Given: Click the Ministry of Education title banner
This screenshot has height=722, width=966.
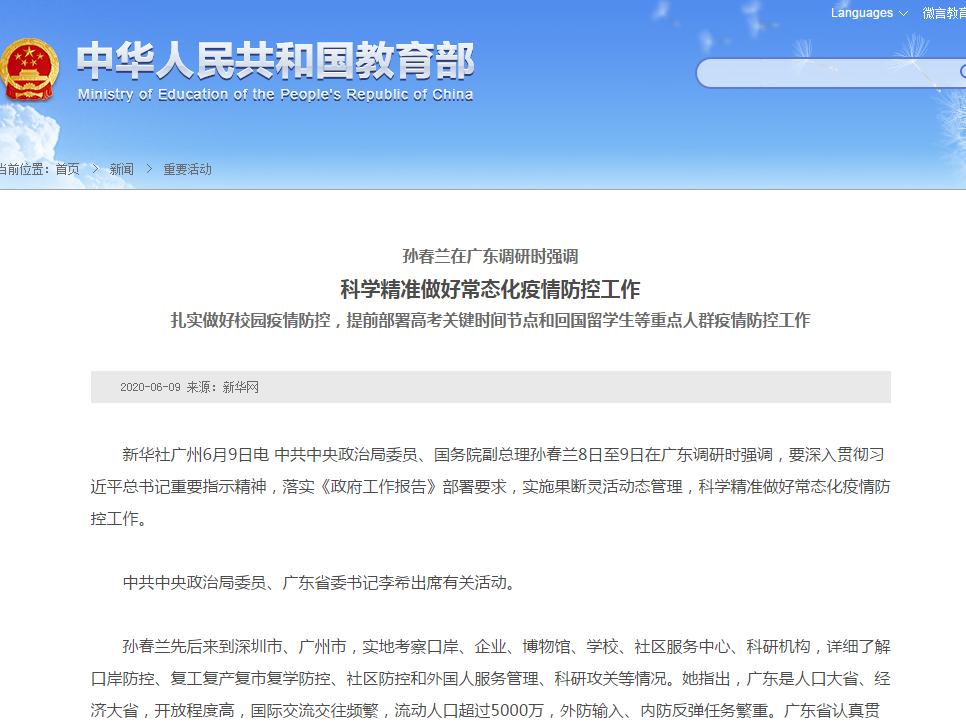Looking at the screenshot, I should tap(275, 71).
